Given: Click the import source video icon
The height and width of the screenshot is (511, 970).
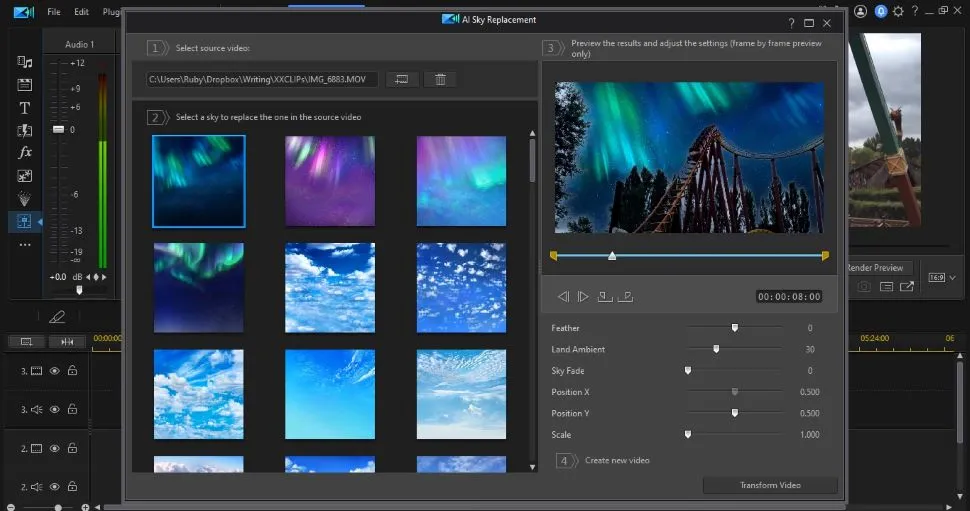Looking at the screenshot, I should (x=402, y=79).
